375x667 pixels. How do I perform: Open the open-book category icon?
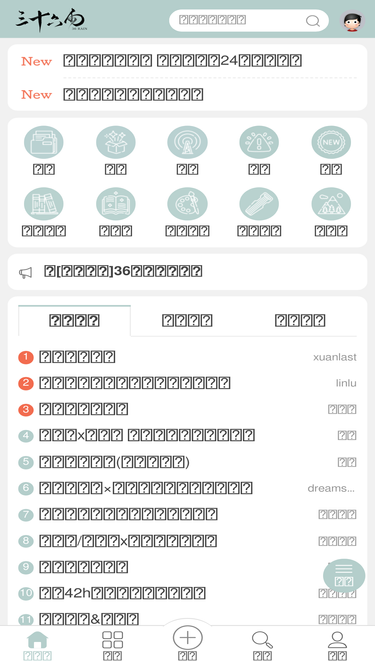tap(115, 204)
